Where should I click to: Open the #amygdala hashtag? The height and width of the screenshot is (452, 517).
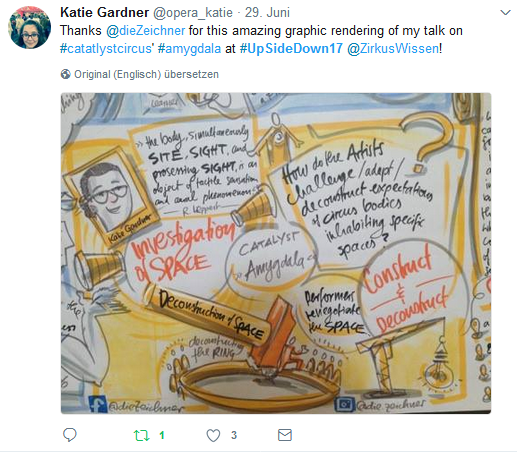189,49
